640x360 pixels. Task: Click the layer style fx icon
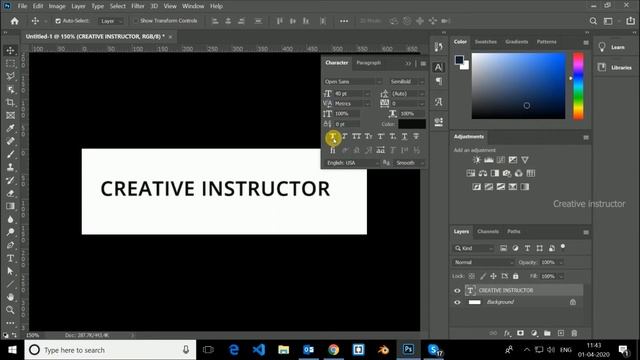507,333
